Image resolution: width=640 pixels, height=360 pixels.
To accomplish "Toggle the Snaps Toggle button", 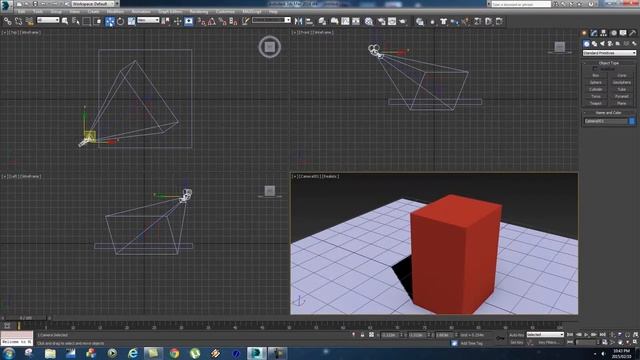I will pos(201,21).
